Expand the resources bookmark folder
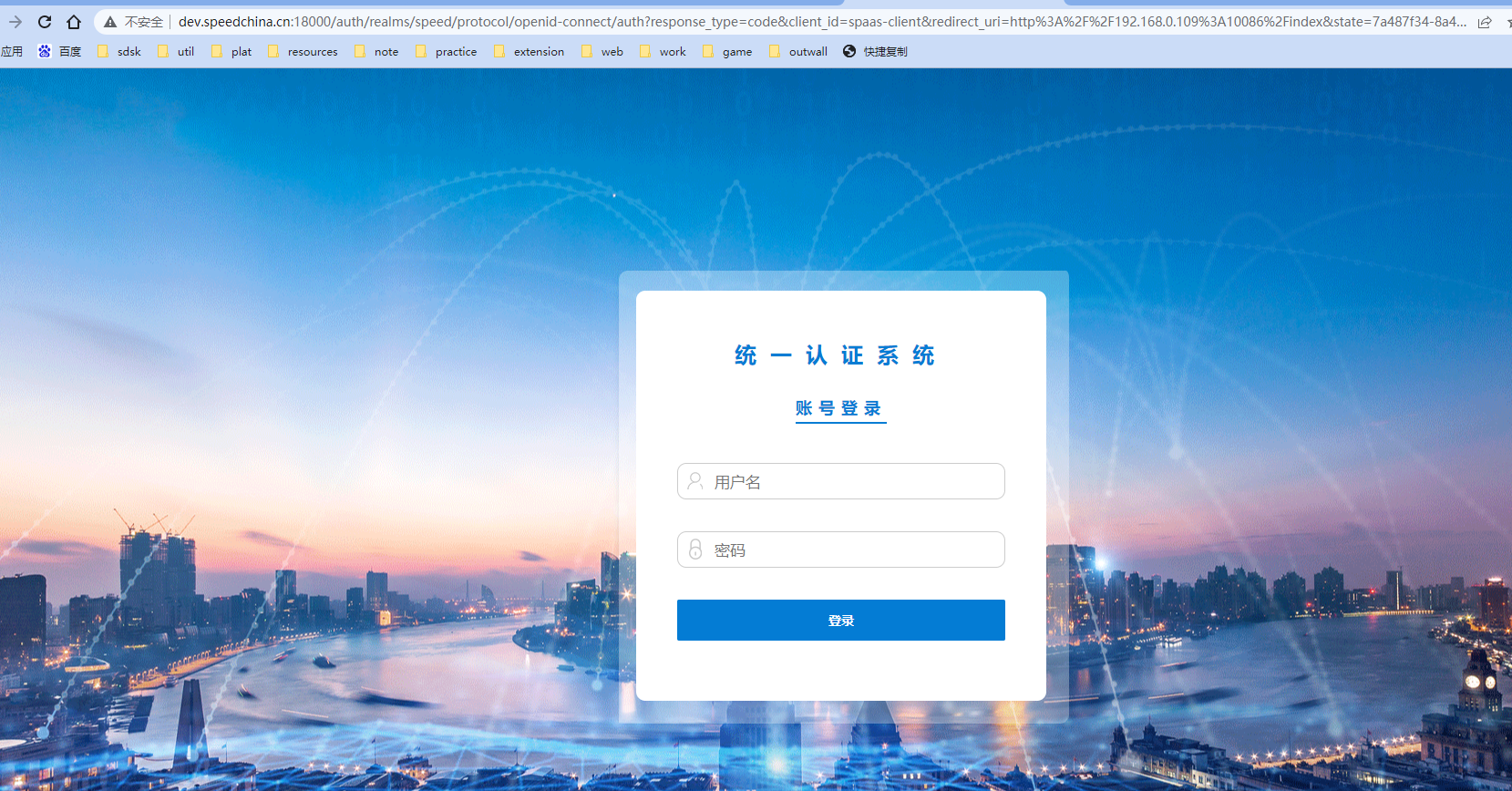Screen dimensions: 1512x791 click(x=303, y=52)
